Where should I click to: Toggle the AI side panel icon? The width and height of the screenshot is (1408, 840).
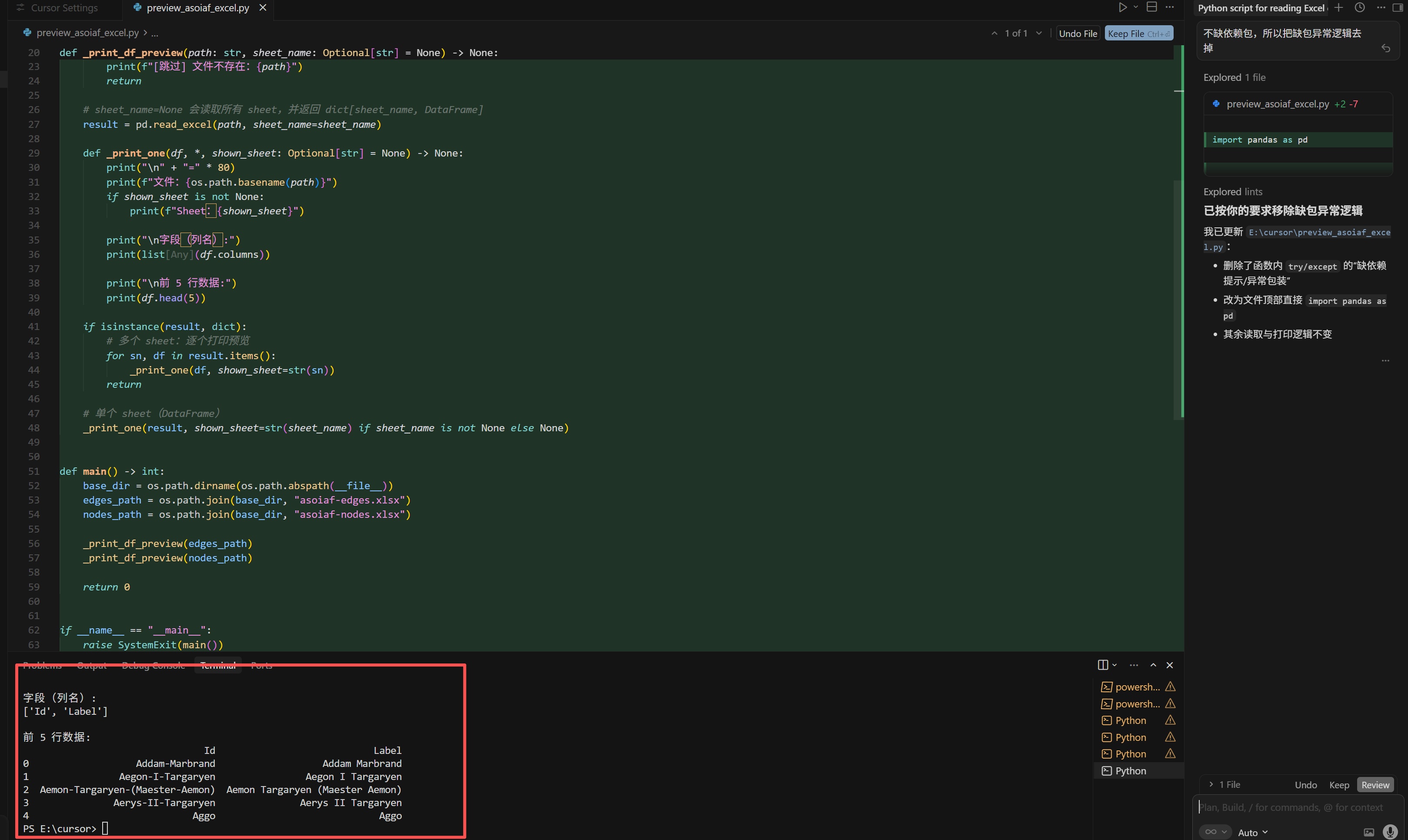[x=1398, y=7]
